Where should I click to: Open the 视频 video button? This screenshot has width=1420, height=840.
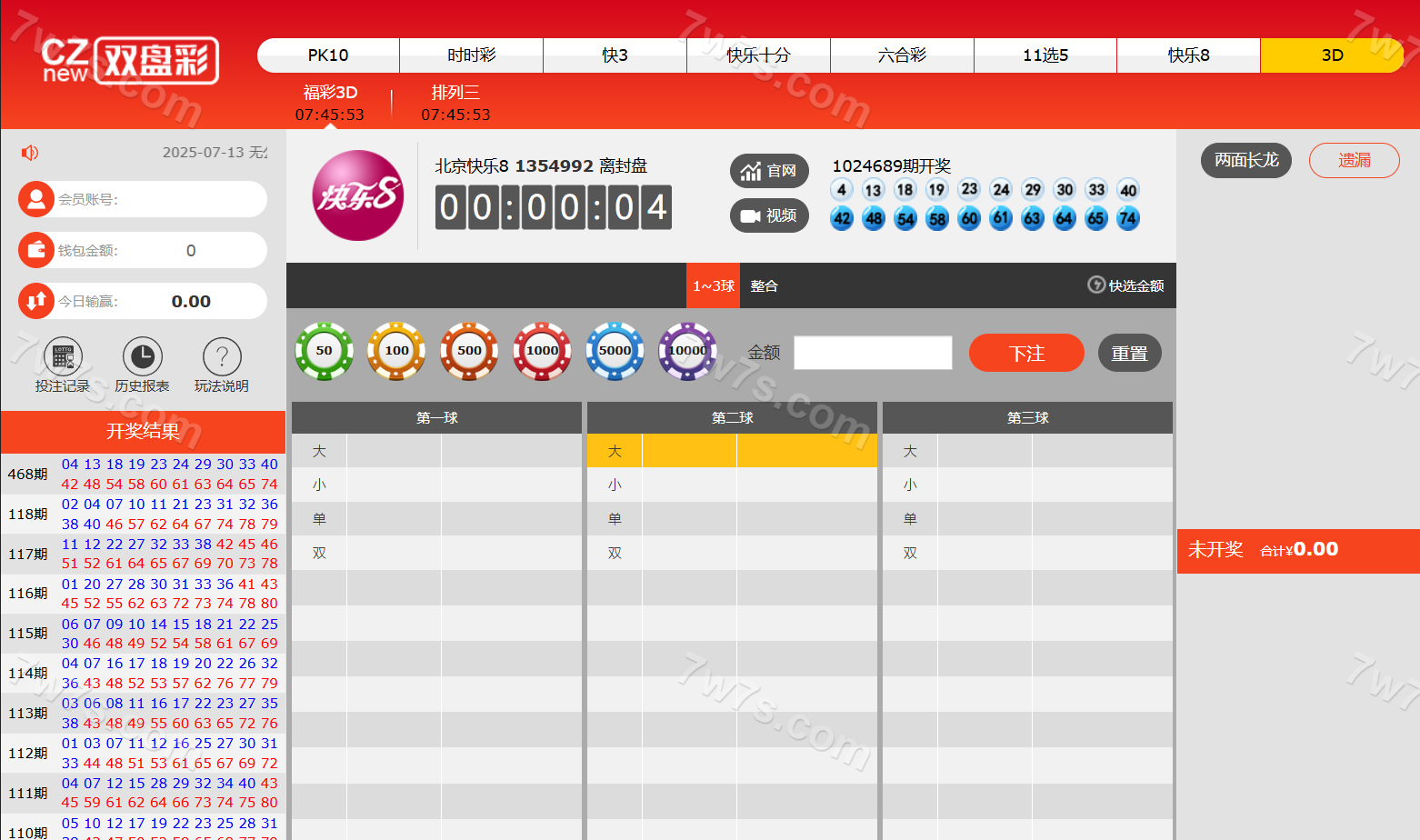(x=769, y=215)
